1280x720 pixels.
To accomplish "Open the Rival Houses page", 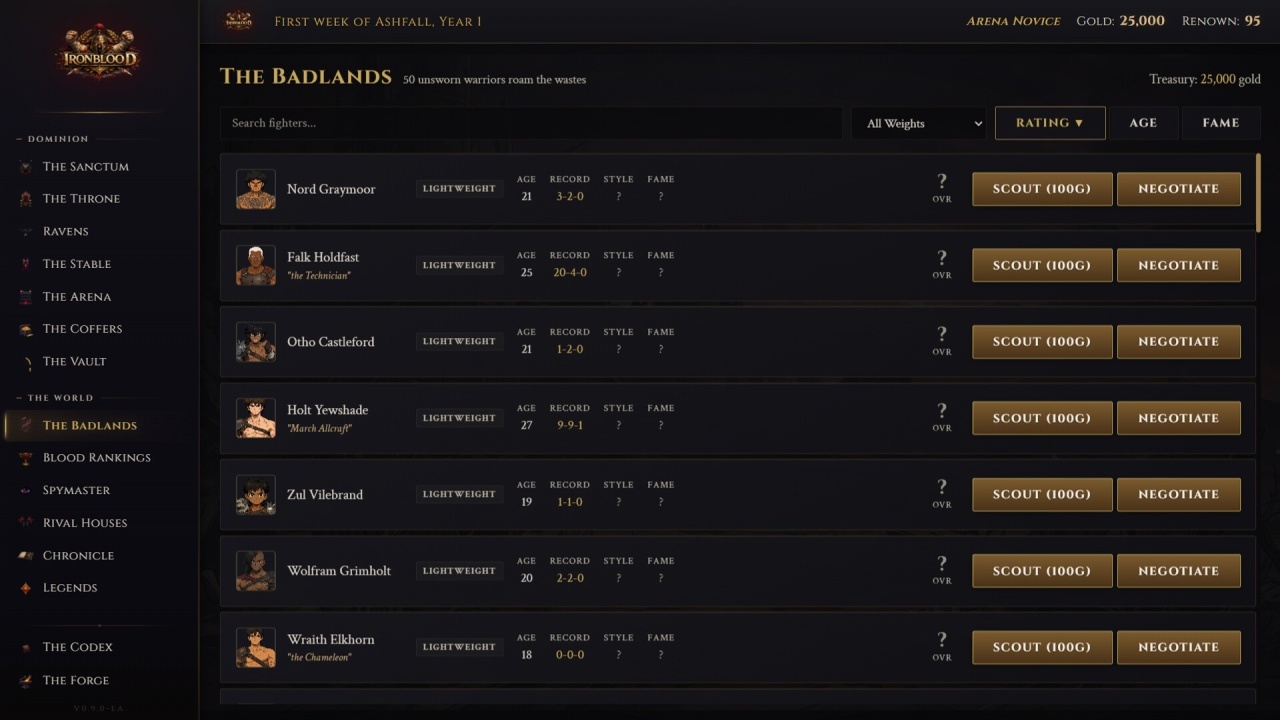I will pyautogui.click(x=85, y=523).
